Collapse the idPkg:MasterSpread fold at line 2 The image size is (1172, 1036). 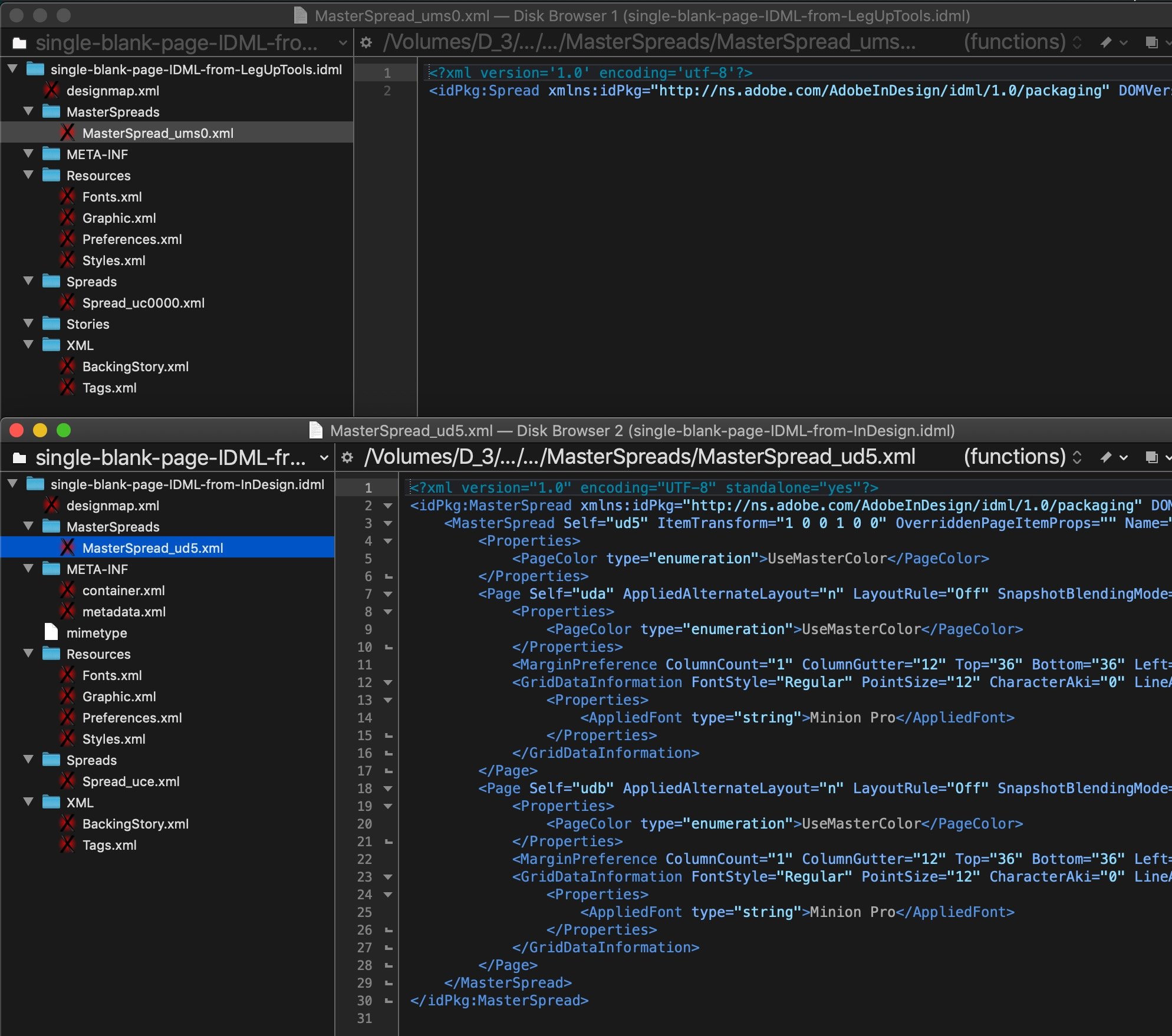pyautogui.click(x=388, y=506)
